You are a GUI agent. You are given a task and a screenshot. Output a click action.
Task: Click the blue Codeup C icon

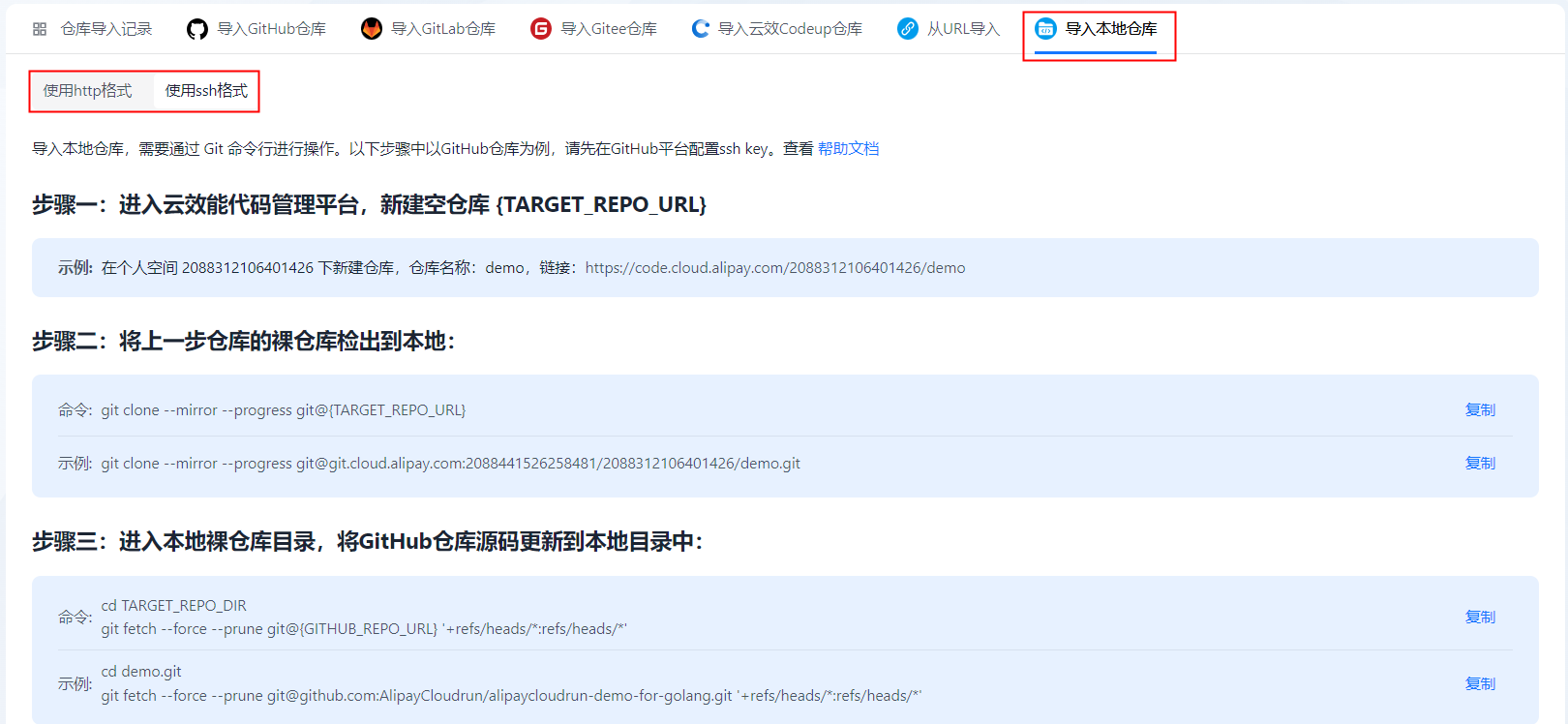[701, 29]
